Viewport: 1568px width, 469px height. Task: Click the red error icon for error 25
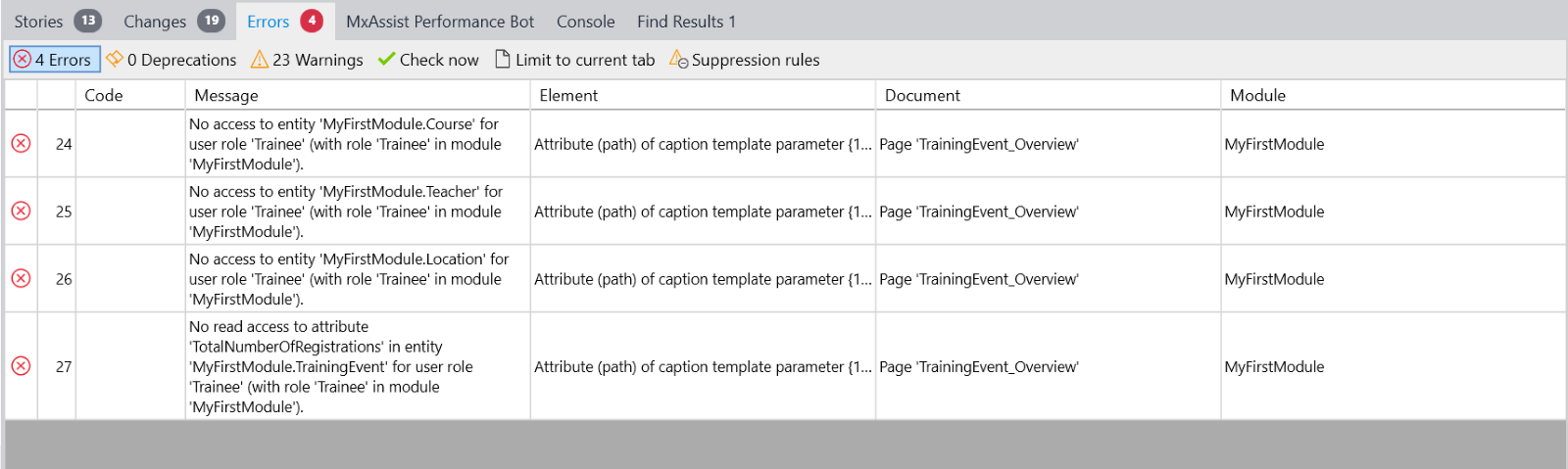[x=21, y=211]
